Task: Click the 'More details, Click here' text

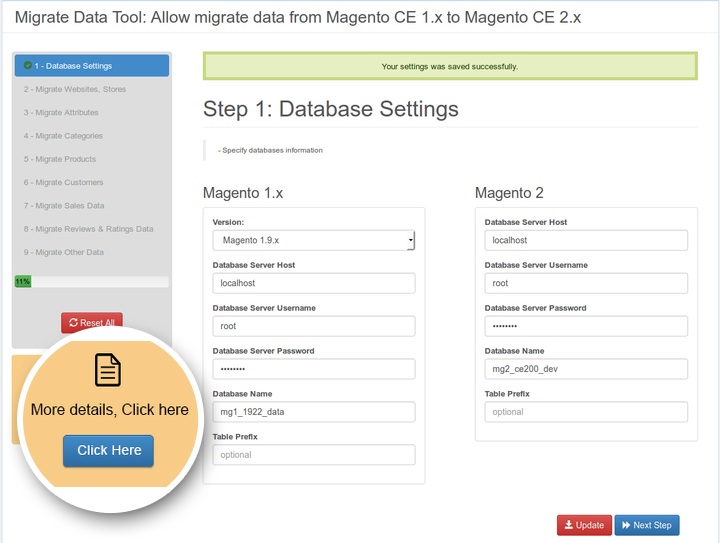Action: [x=109, y=409]
